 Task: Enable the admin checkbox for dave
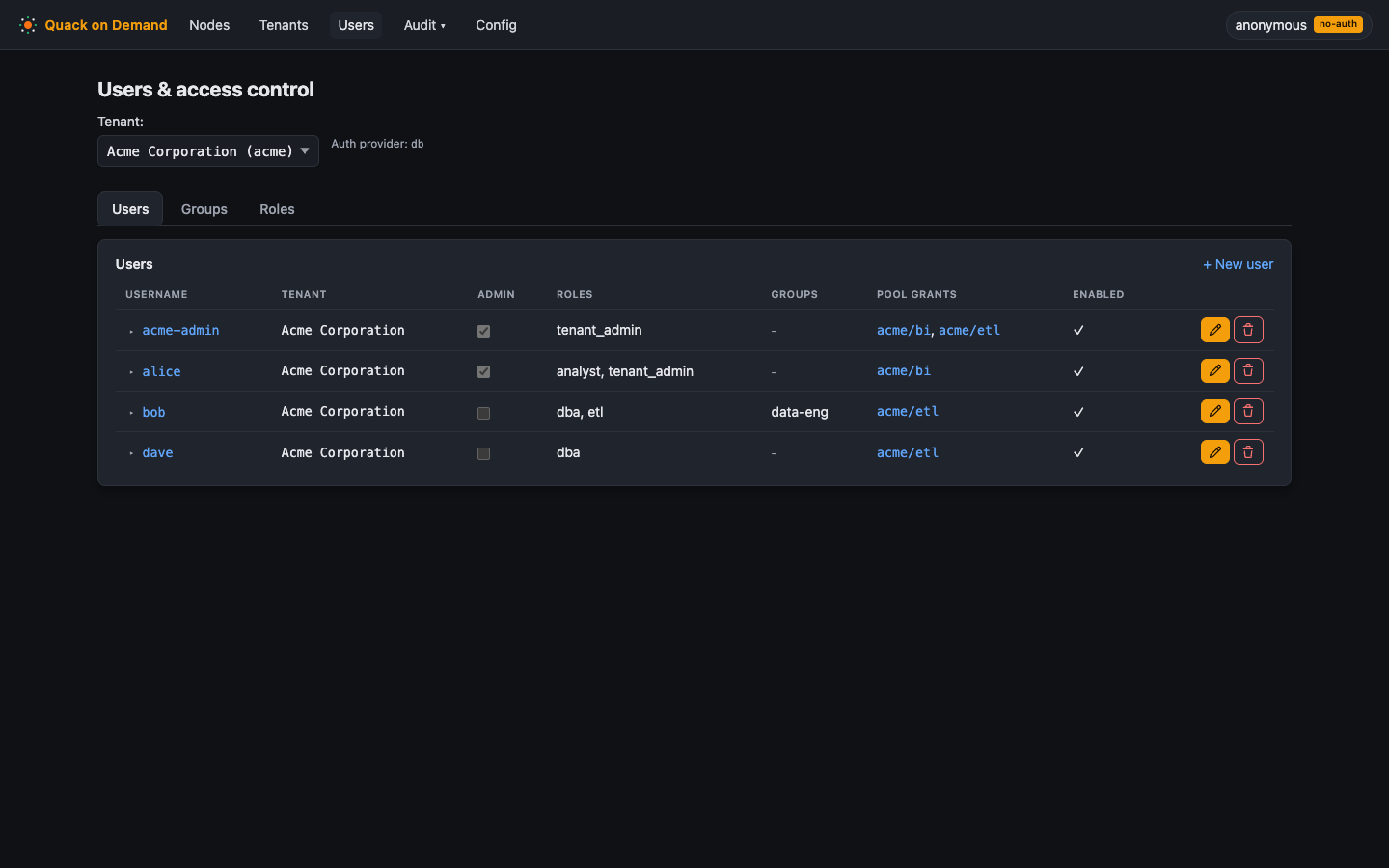tap(484, 453)
